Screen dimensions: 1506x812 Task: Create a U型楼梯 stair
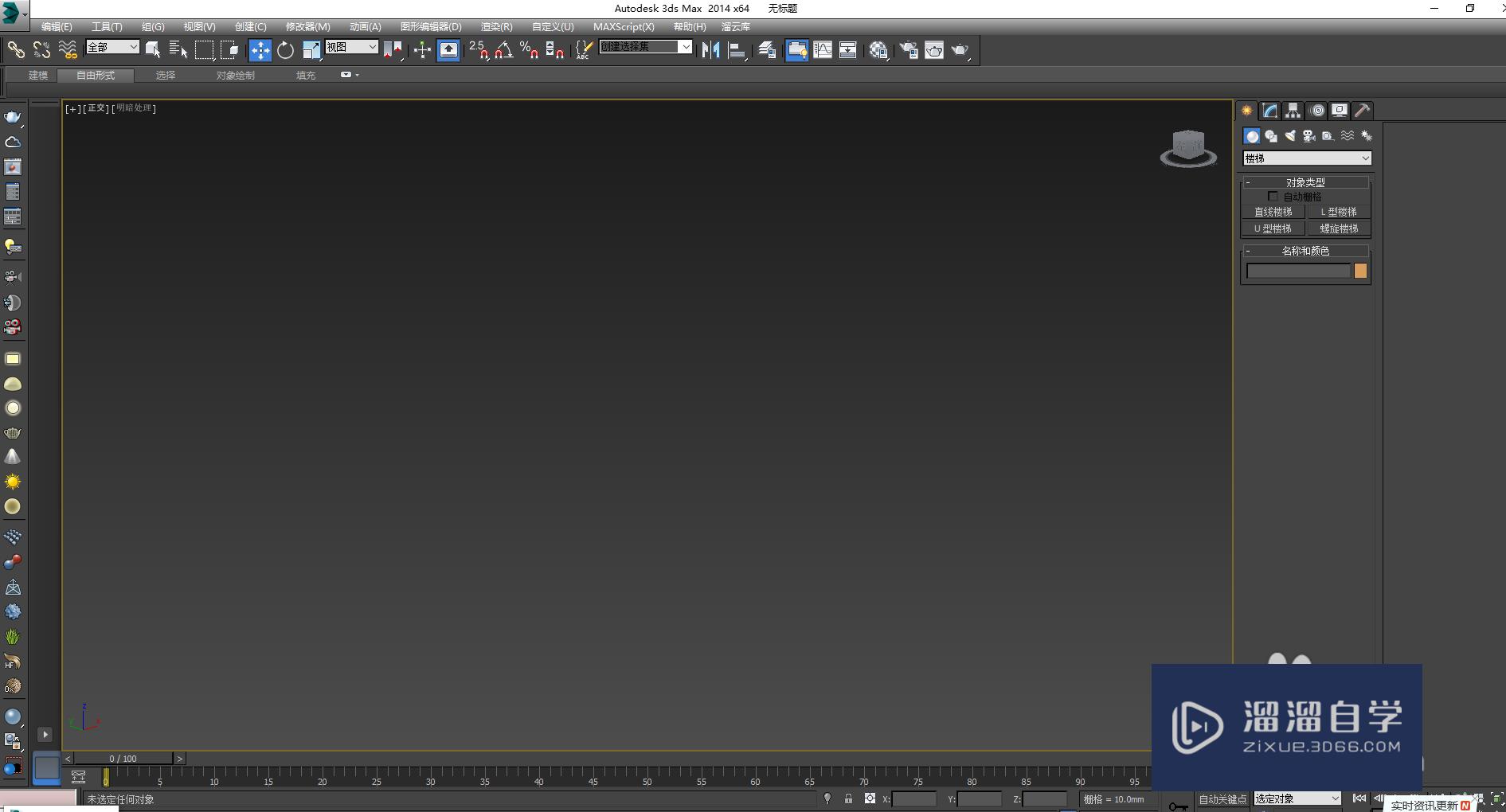click(x=1273, y=228)
